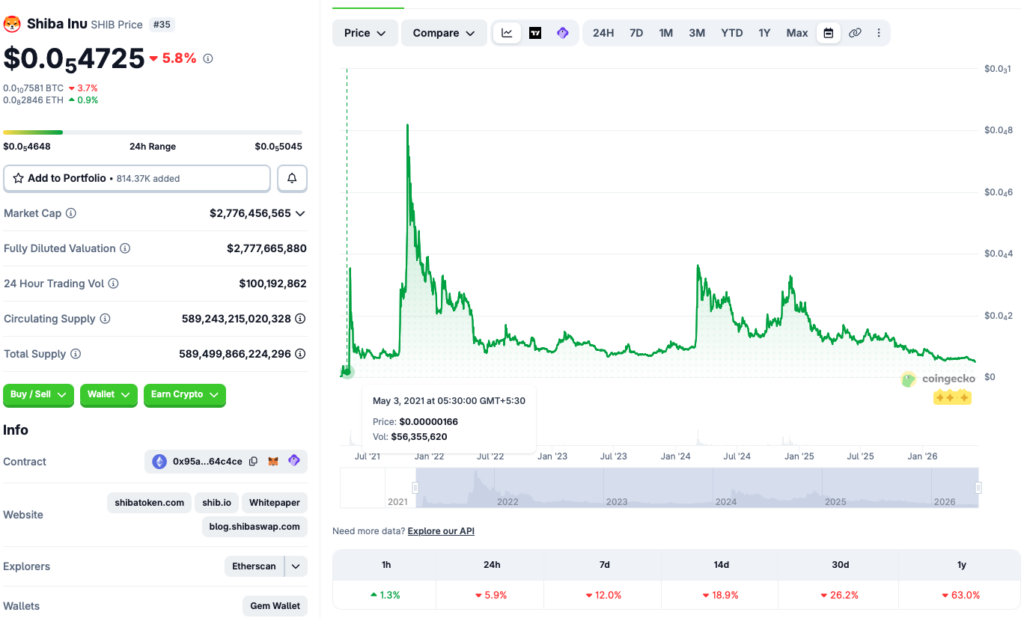Copy chart link icon
The image size is (1024, 618).
(x=855, y=33)
